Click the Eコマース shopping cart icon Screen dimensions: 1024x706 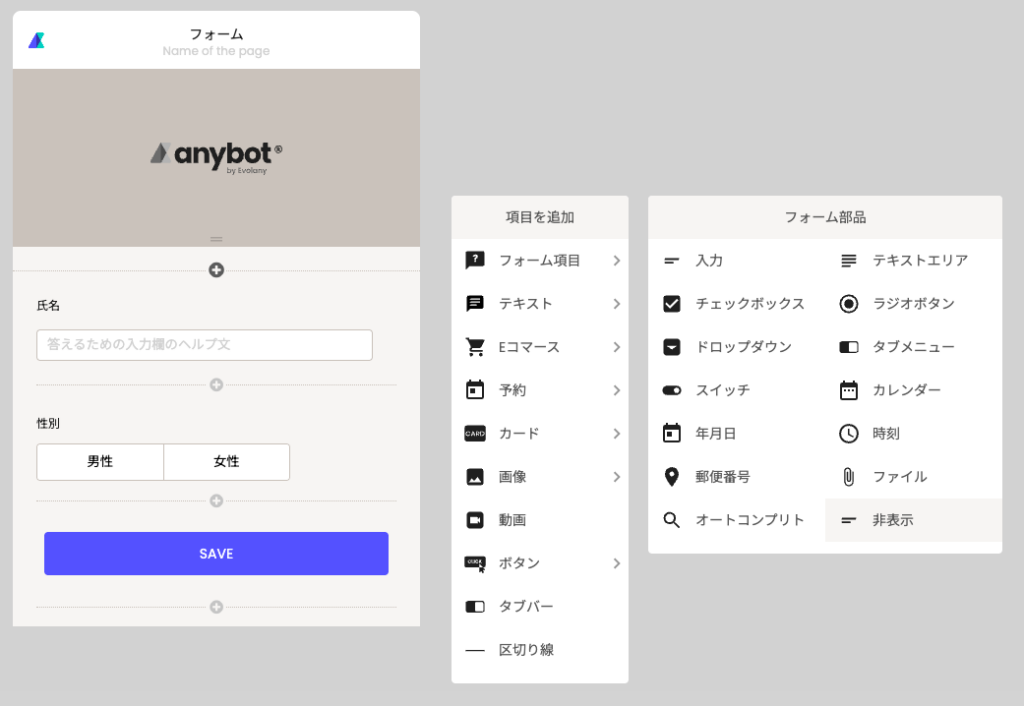pos(475,347)
